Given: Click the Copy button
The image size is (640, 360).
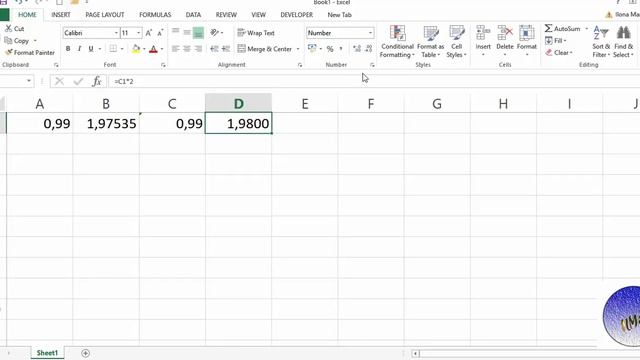Looking at the screenshot, I should tap(17, 41).
